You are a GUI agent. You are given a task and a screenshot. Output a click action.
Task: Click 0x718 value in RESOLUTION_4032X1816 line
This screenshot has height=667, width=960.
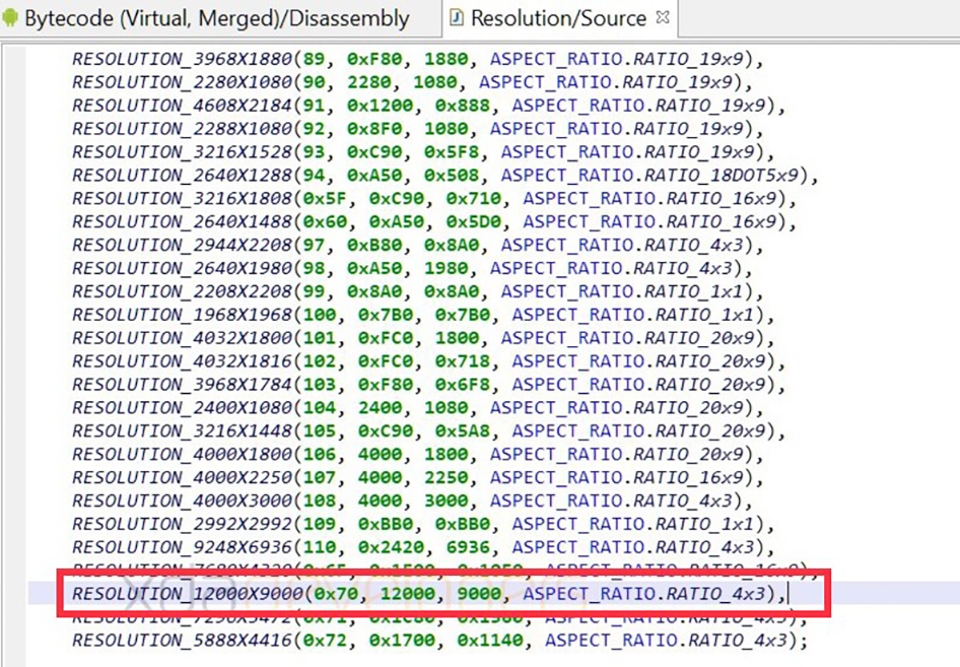point(463,362)
